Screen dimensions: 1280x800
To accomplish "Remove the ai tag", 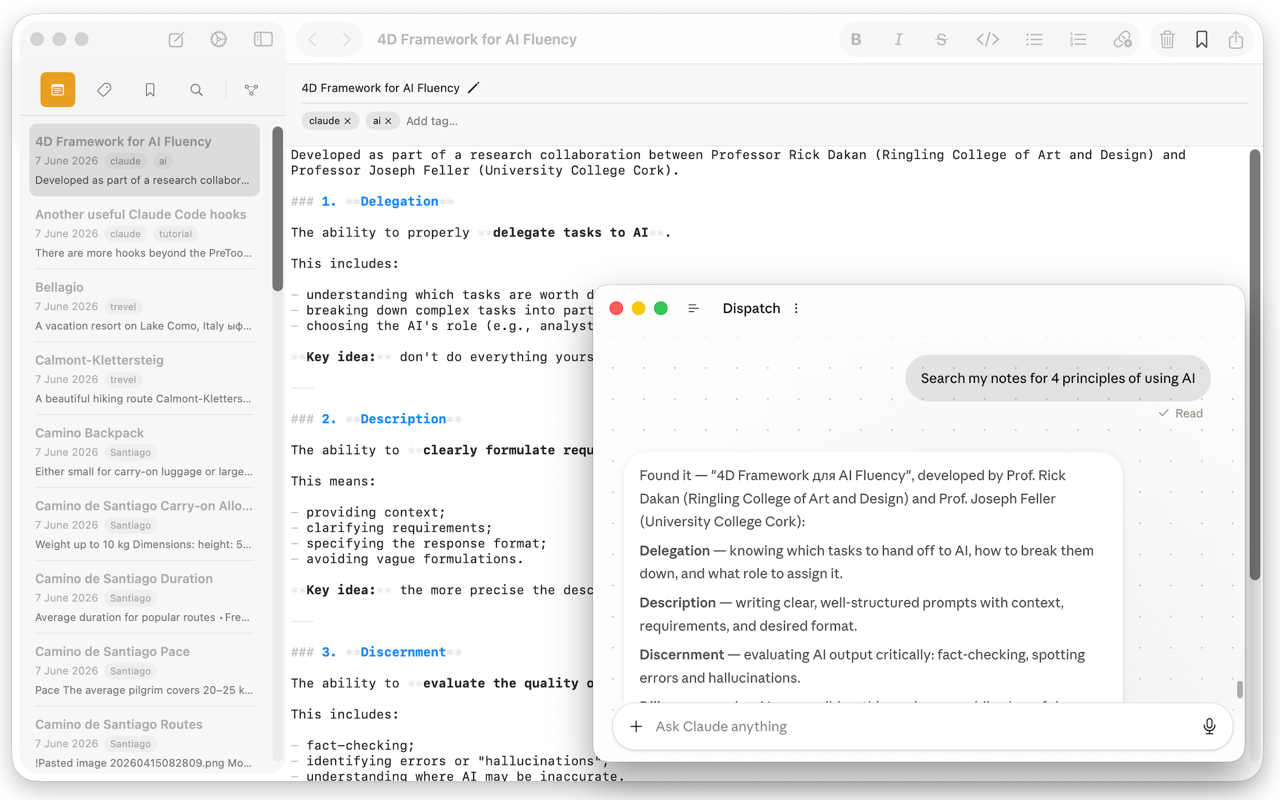I will tap(388, 121).
